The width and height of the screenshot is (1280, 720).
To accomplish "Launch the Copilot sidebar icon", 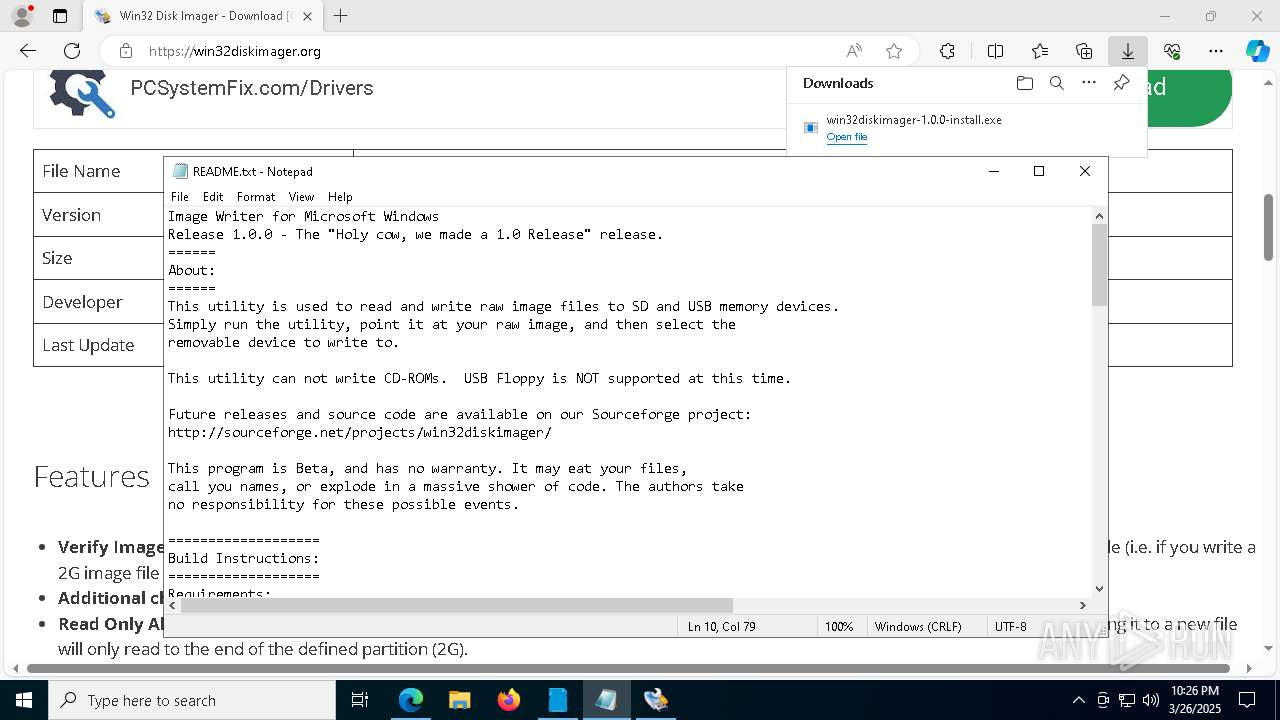I will [x=1257, y=51].
